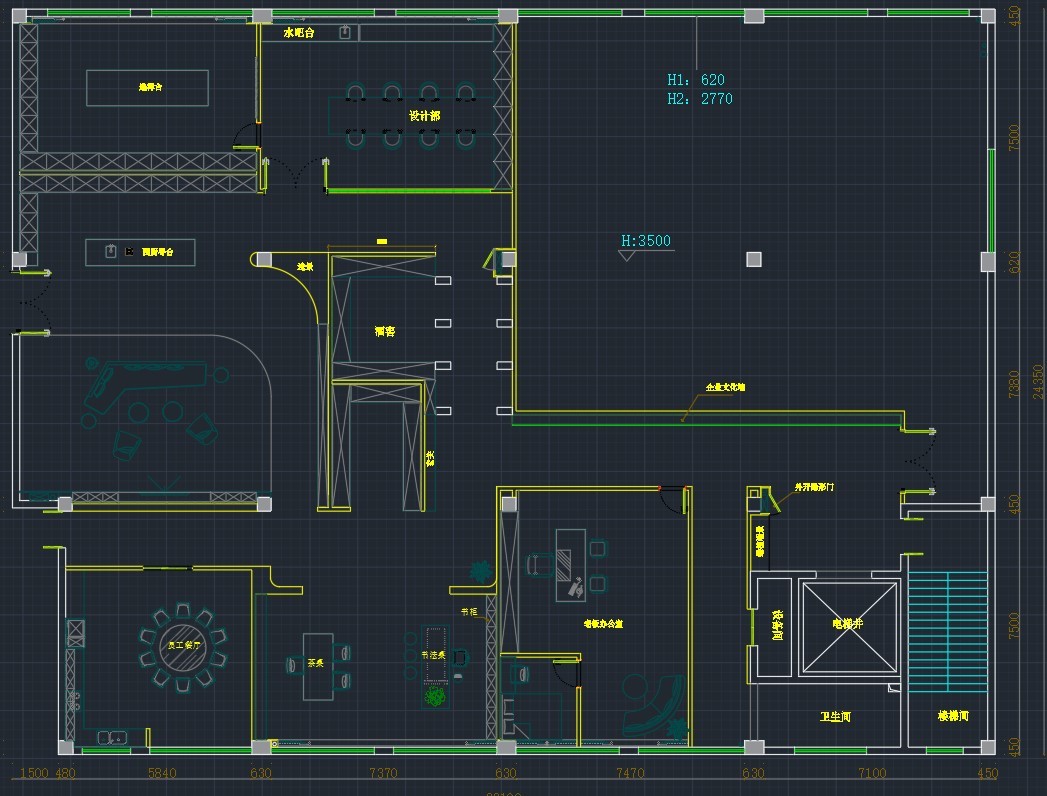Click the round dining table in 员工餐厅
The width and height of the screenshot is (1047, 796).
[183, 646]
